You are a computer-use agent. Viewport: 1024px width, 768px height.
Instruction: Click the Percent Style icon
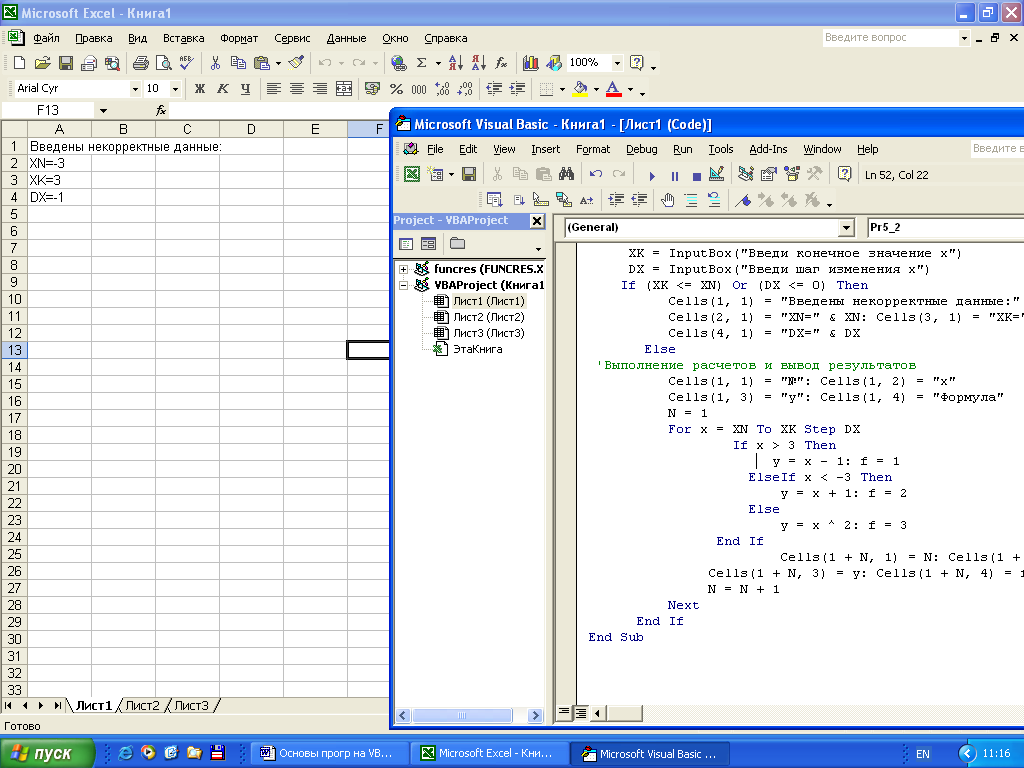pyautogui.click(x=396, y=89)
